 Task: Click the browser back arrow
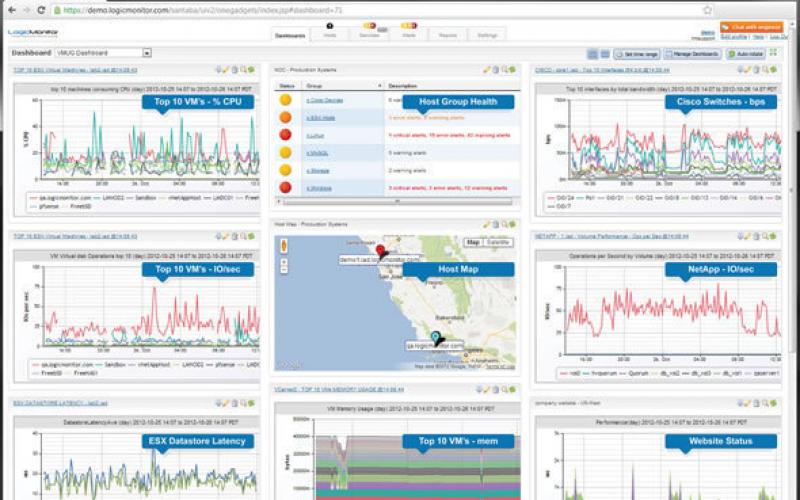pos(9,9)
